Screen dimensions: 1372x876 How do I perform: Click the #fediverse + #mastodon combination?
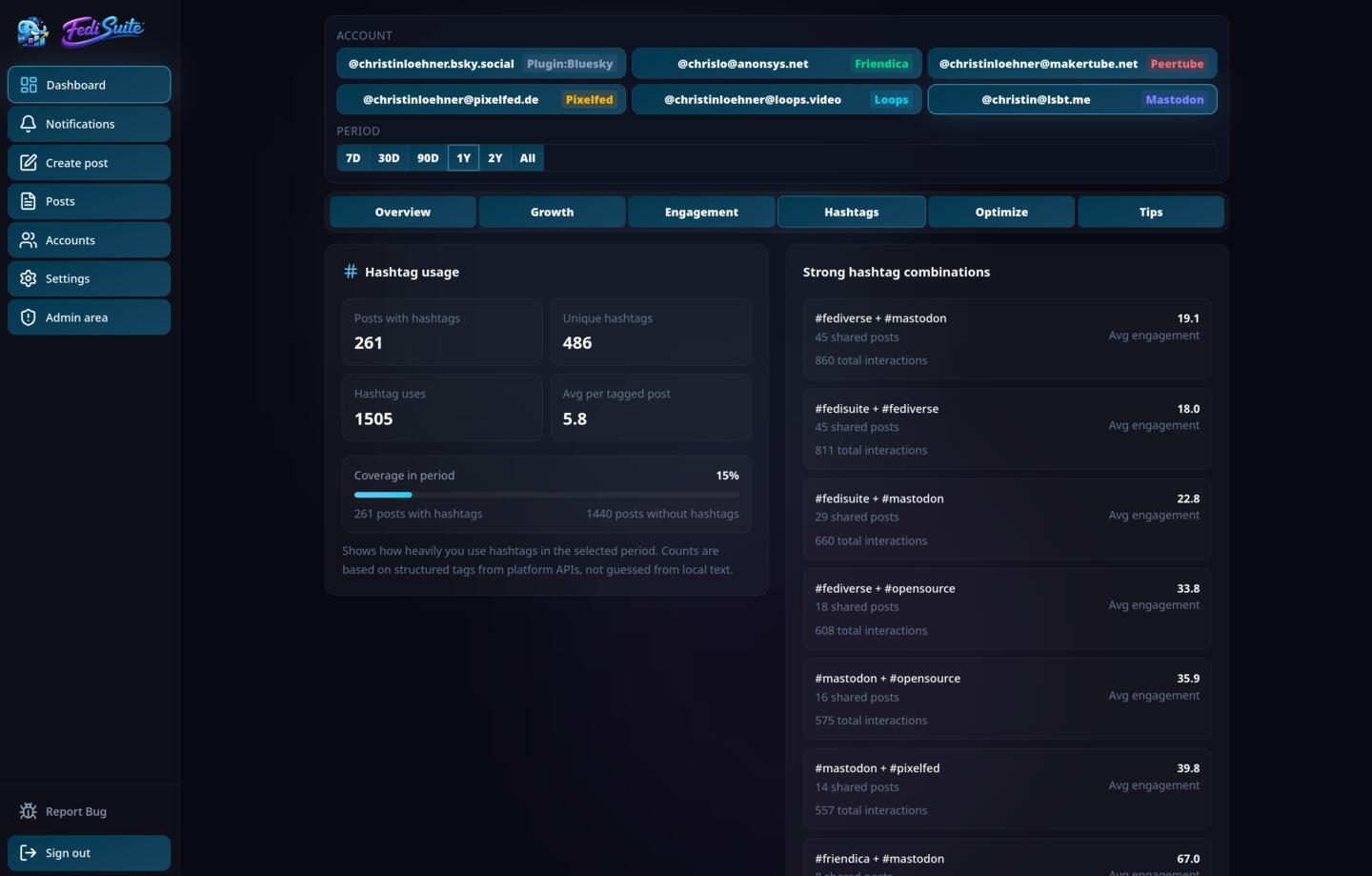pos(1007,339)
